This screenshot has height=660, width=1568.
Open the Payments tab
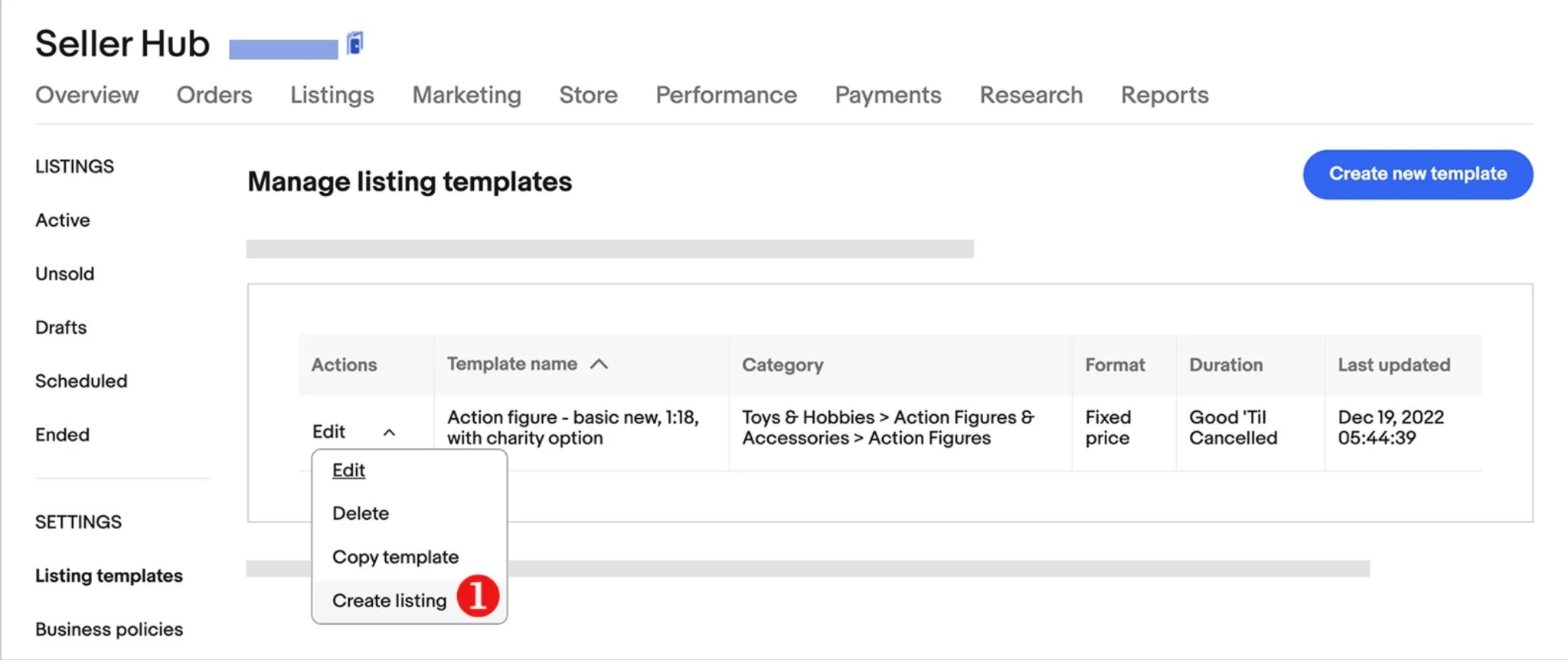(888, 95)
